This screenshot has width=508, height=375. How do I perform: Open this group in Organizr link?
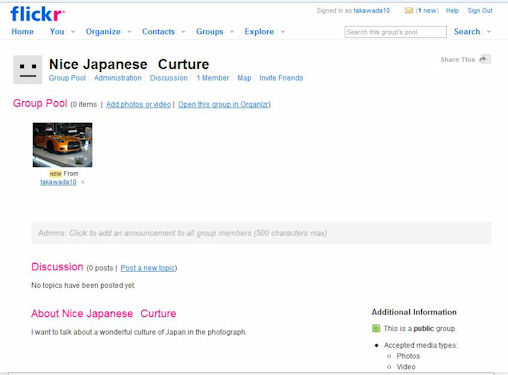point(223,104)
